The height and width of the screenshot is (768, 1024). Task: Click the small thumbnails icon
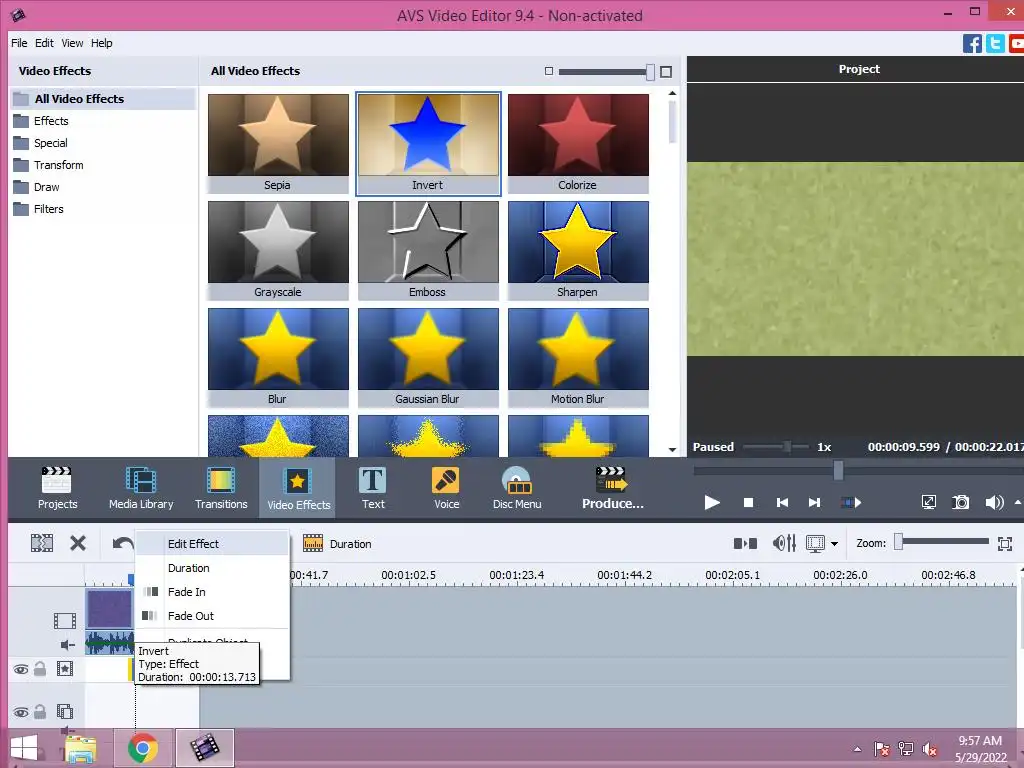549,71
